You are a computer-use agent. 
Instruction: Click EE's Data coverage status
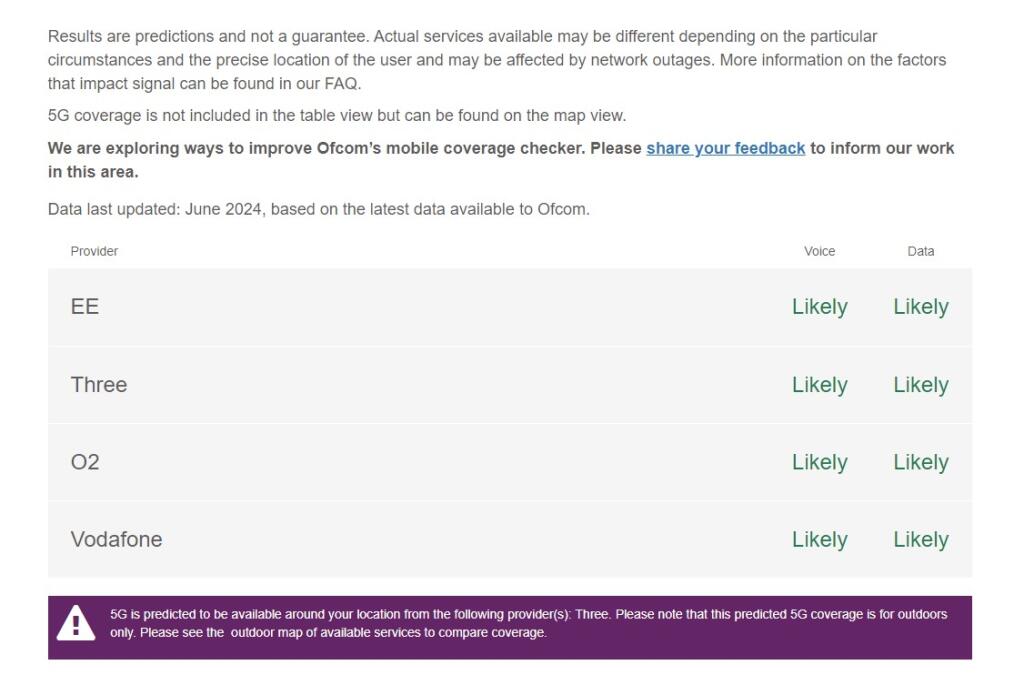click(920, 307)
